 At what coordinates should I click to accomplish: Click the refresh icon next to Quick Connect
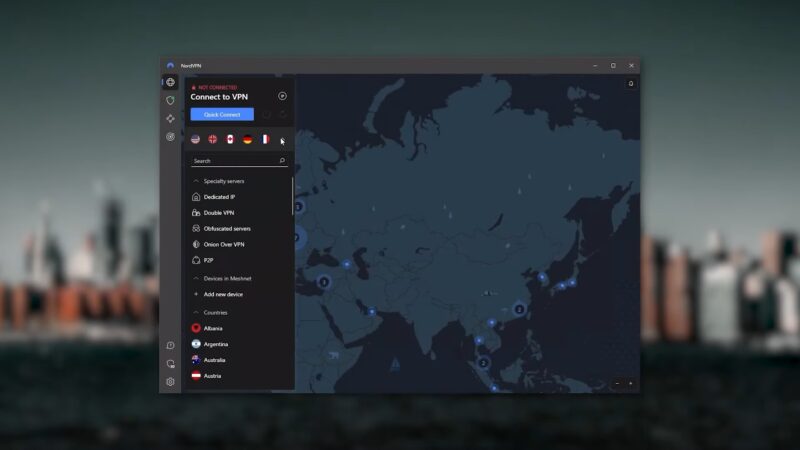(x=283, y=114)
